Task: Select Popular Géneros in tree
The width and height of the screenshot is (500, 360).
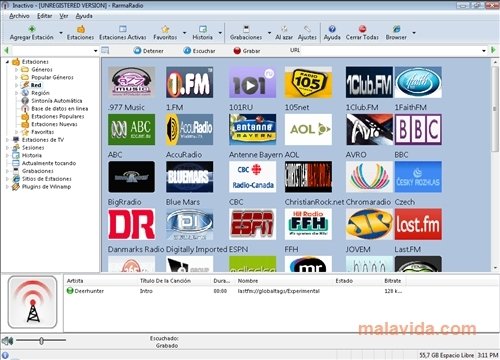Action: 52,77
